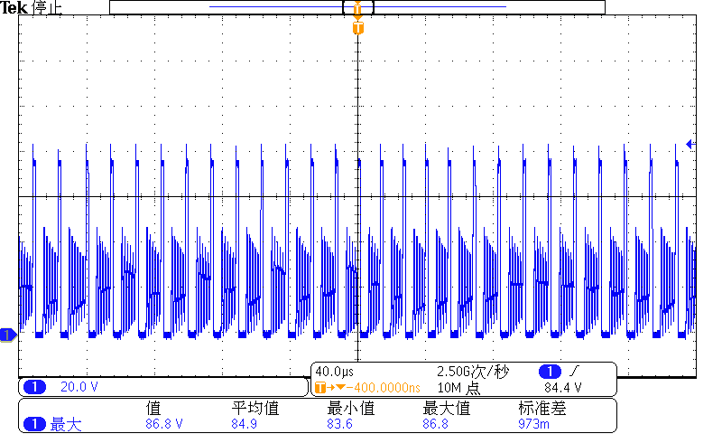Click the measurement value 86.8 V
The height and width of the screenshot is (434, 722).
pyautogui.click(x=164, y=424)
